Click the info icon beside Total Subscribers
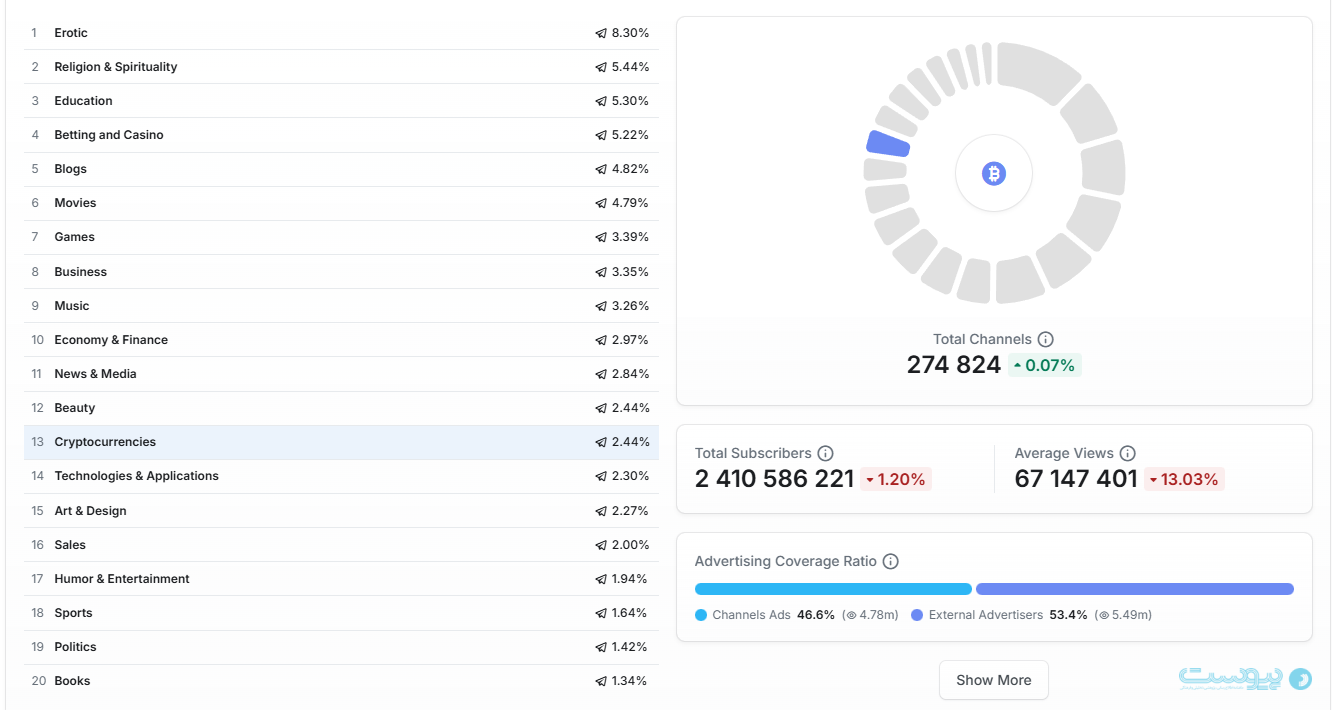The image size is (1332, 710). point(825,453)
